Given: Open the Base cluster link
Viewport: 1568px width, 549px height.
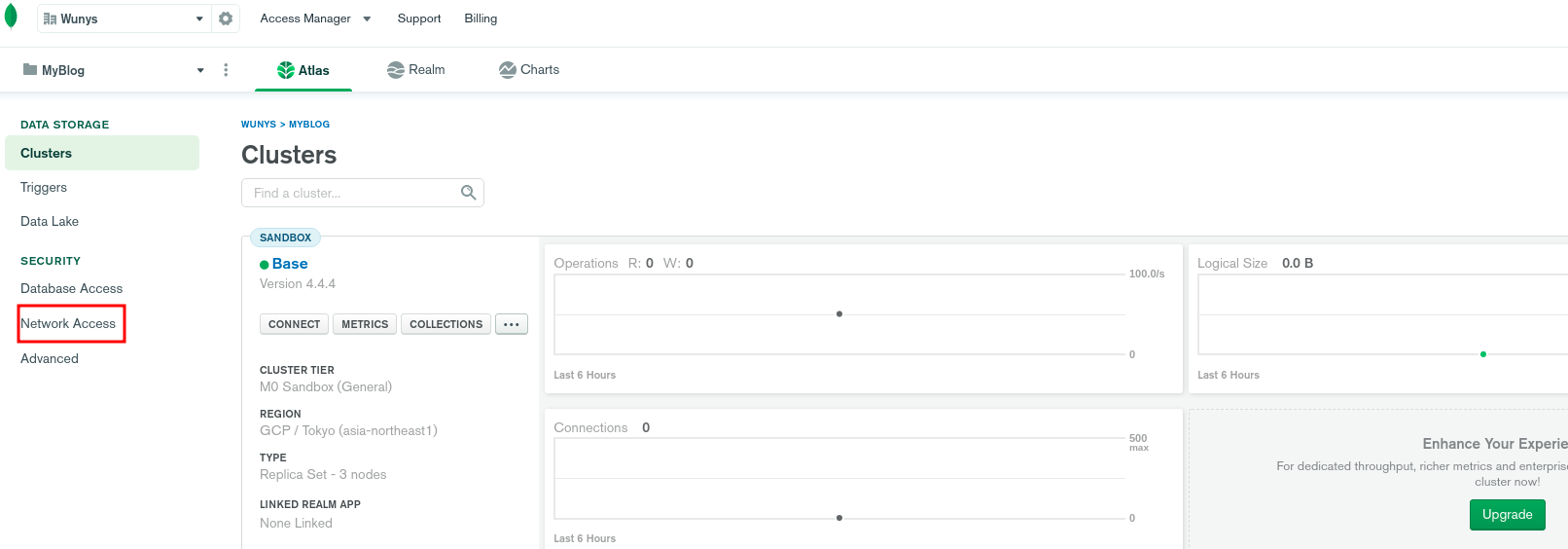Looking at the screenshot, I should coord(290,264).
